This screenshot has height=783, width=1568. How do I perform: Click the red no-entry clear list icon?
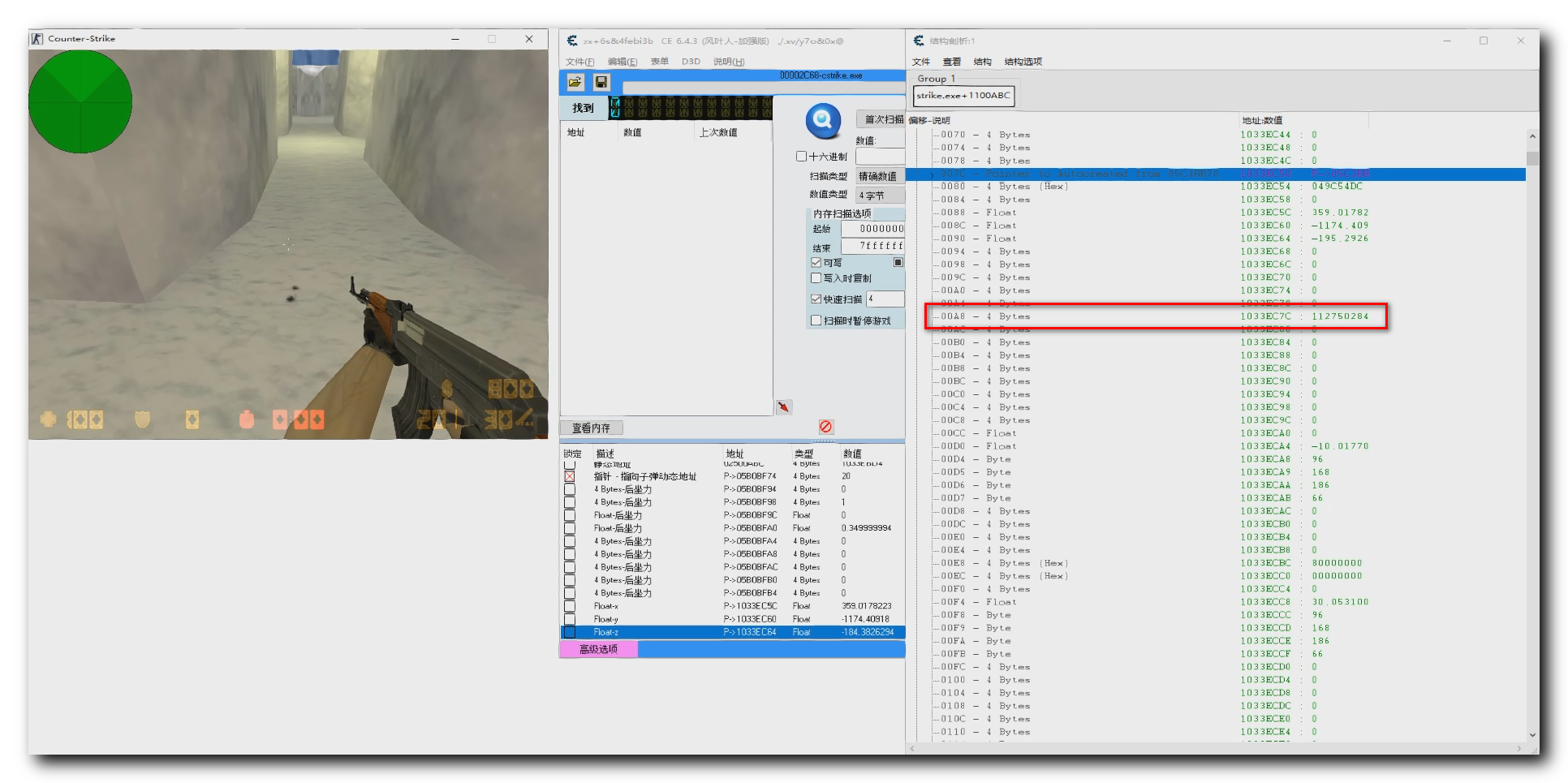pyautogui.click(x=825, y=427)
